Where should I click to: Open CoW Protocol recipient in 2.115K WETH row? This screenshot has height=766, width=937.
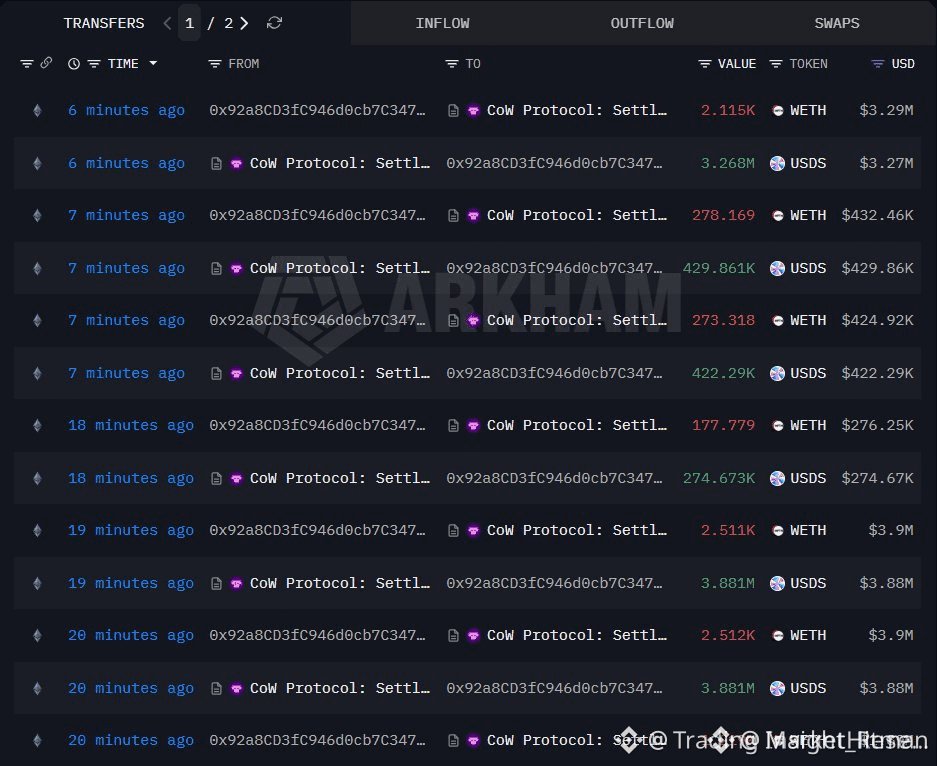point(577,111)
